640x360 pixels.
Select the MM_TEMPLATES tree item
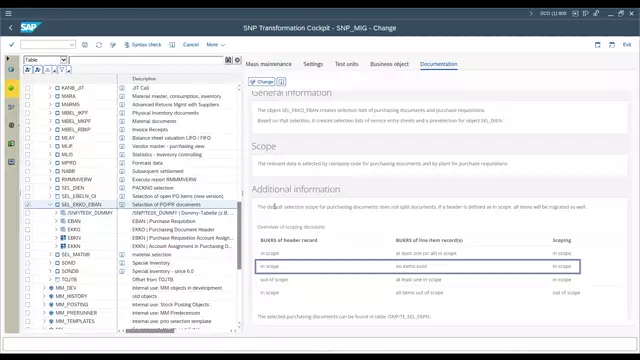pos(75,321)
